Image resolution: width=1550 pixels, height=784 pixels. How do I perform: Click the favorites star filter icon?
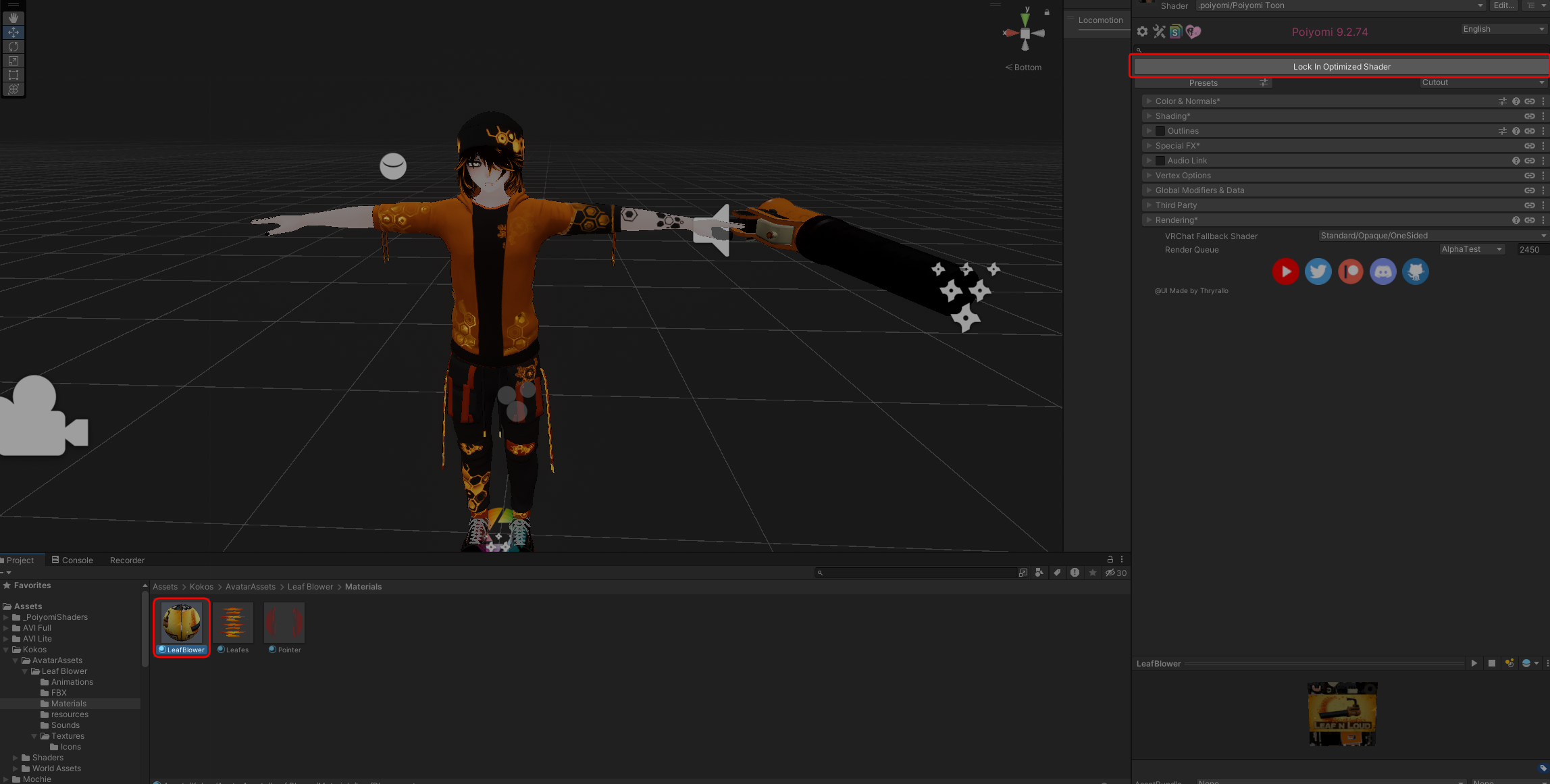[x=1093, y=573]
